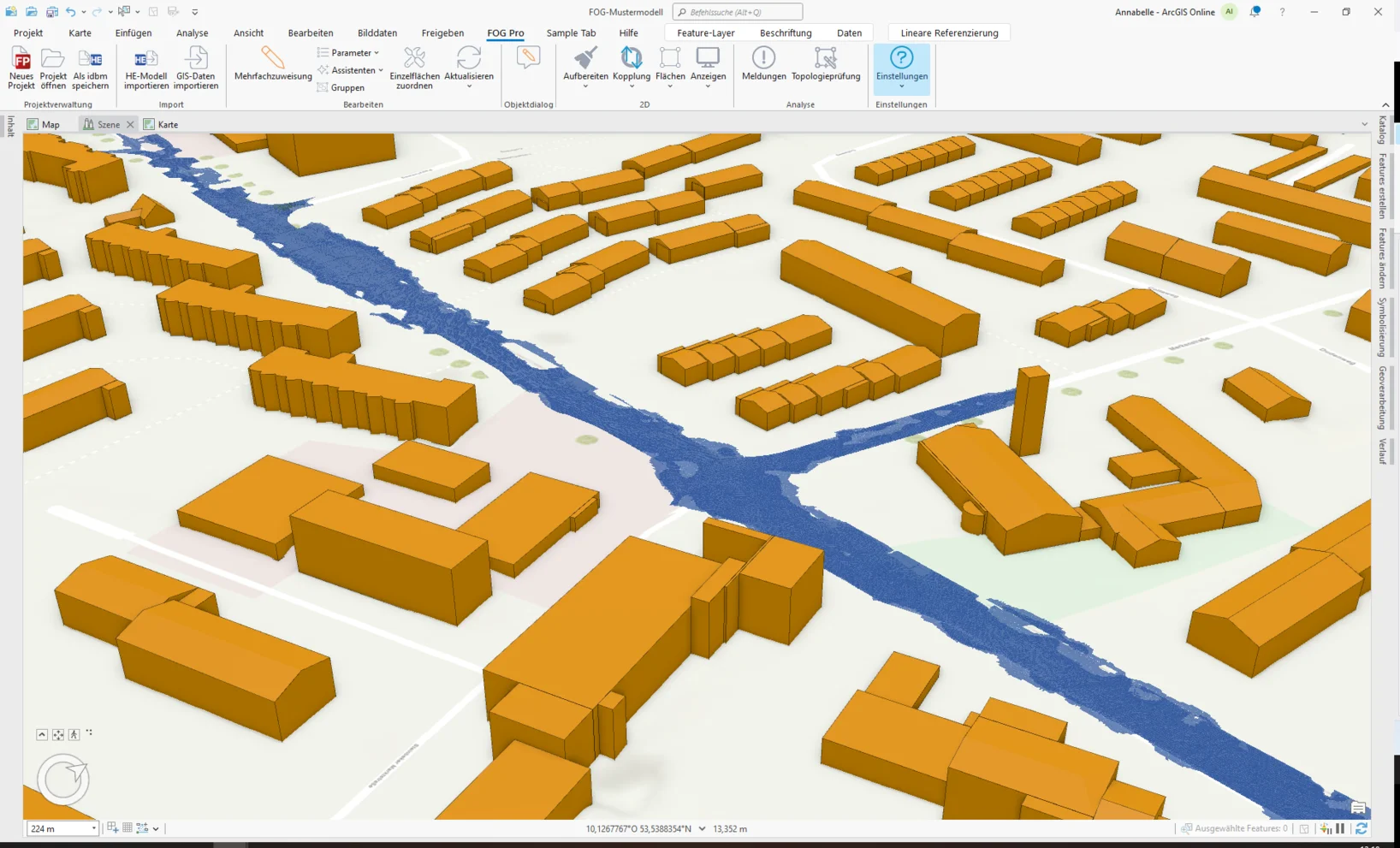Viewport: 1400px width, 848px height.
Task: Import an HE-Modell
Action: pos(145,68)
